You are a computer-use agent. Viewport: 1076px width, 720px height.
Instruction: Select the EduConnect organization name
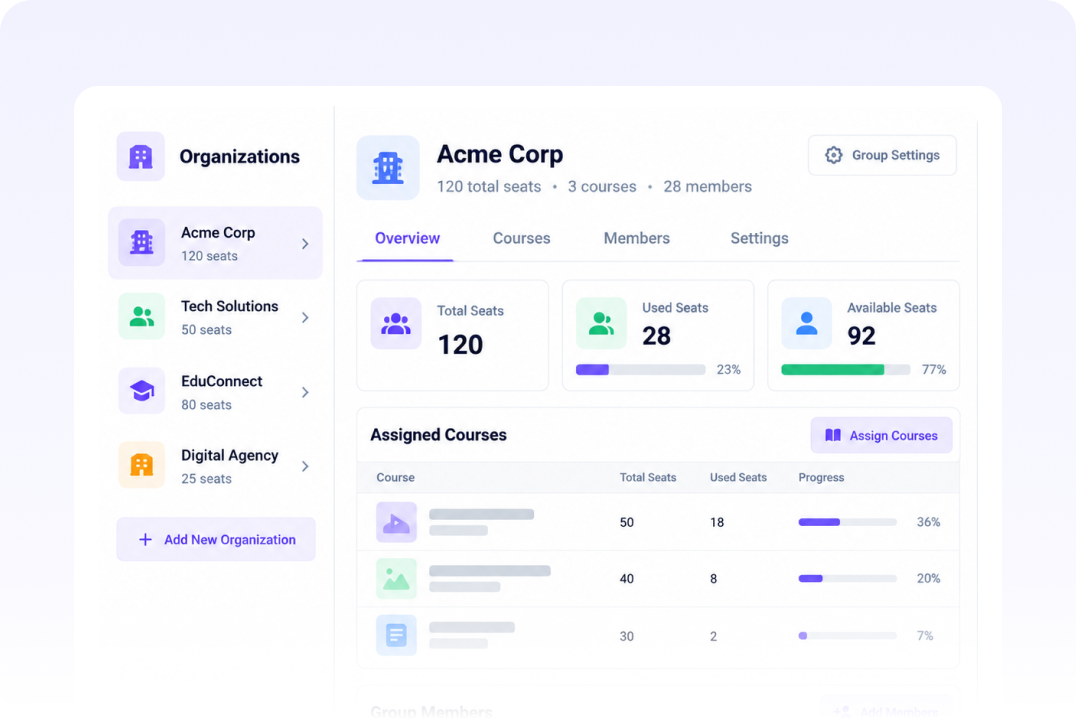pos(222,381)
